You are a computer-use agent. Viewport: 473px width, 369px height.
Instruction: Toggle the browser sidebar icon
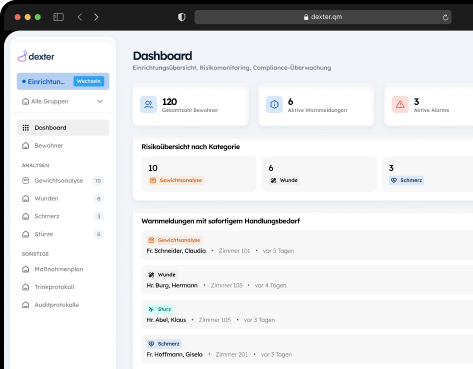pos(59,17)
